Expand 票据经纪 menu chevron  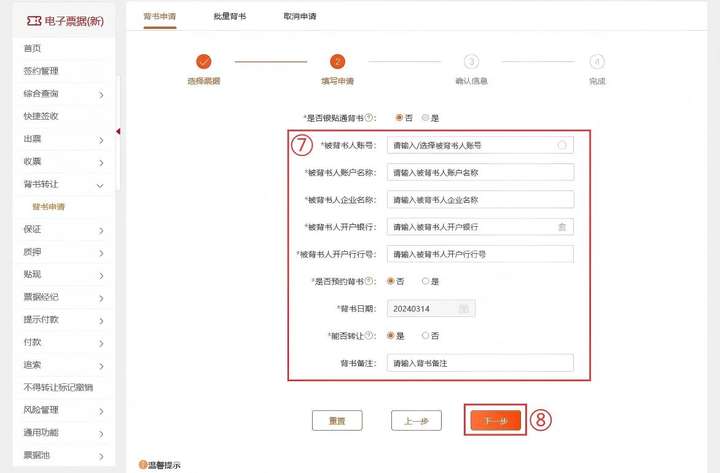101,298
